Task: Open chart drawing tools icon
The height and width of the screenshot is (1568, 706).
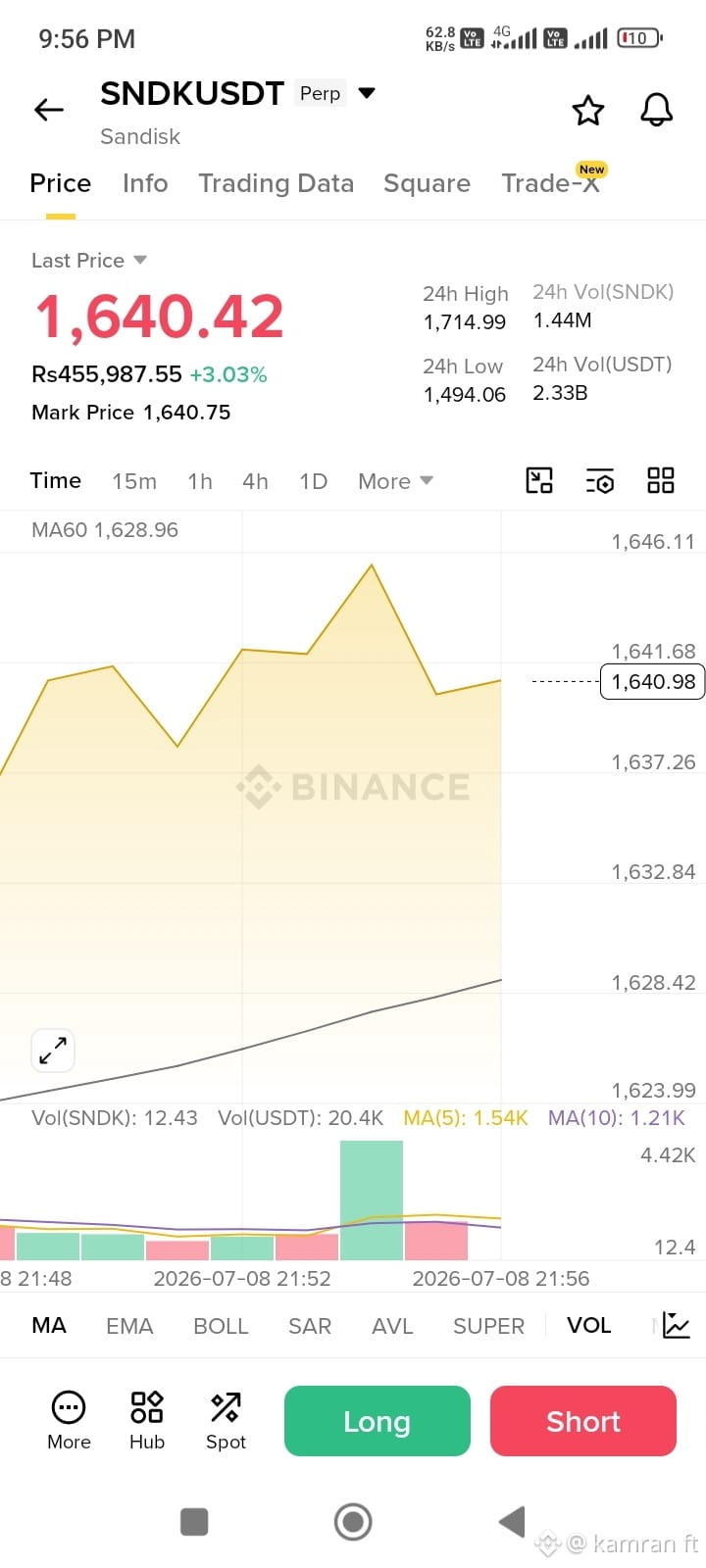Action: tap(539, 480)
